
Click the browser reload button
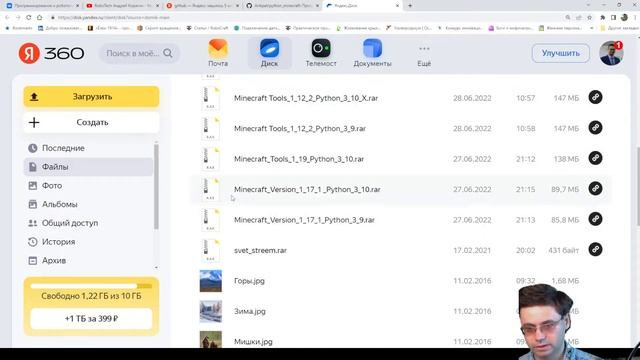tap(29, 18)
